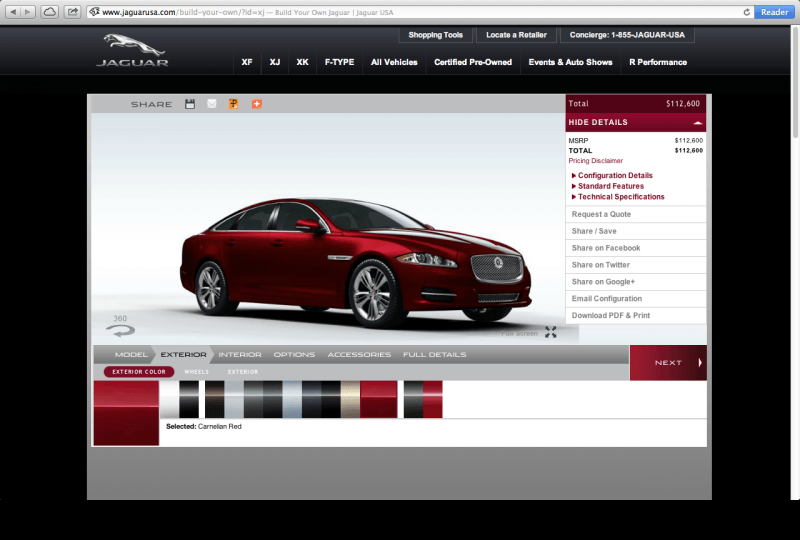The height and width of the screenshot is (540, 800).
Task: Open the F-TYPE menu
Action: click(x=339, y=62)
